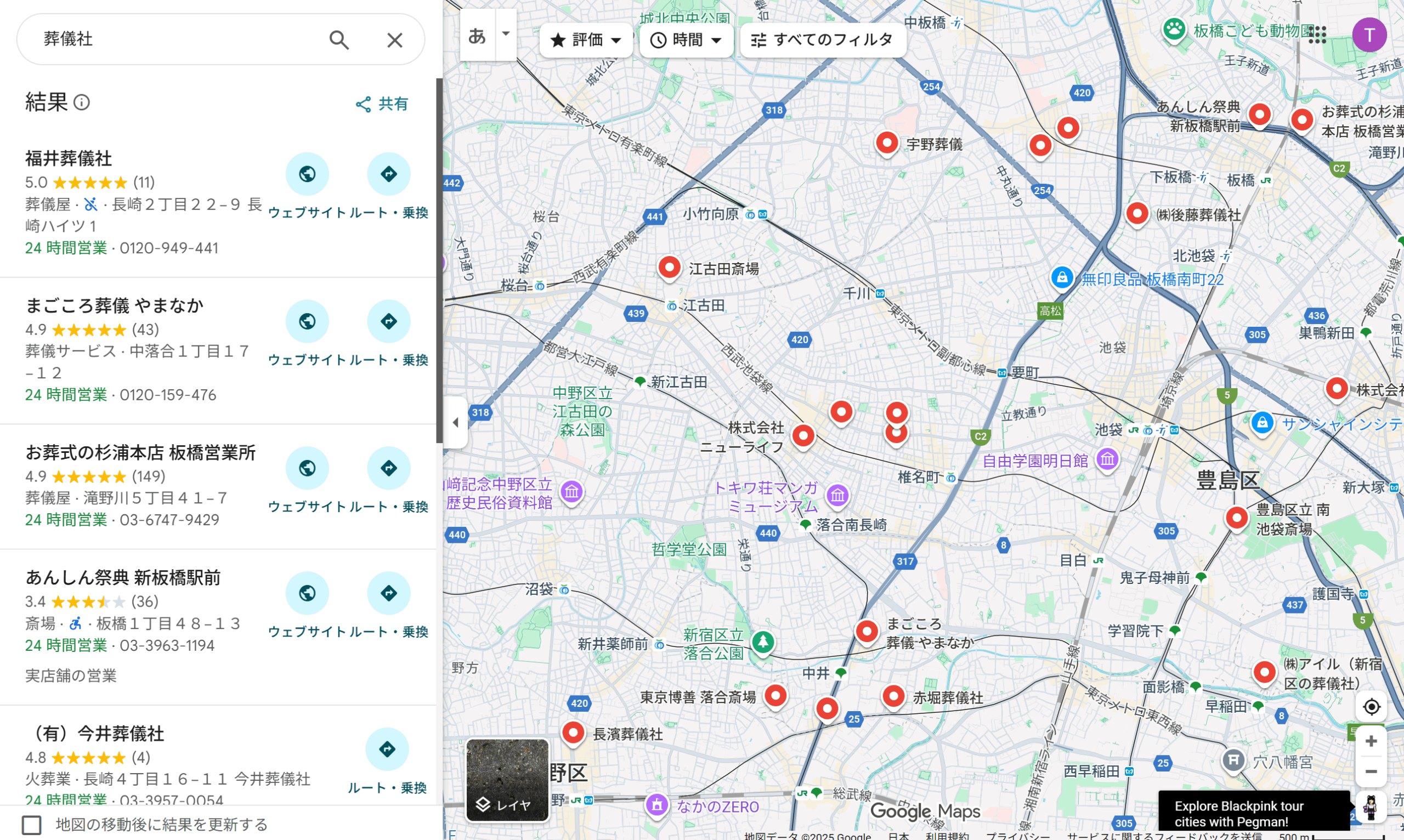Open Pegman Street View icon

tap(1370, 808)
